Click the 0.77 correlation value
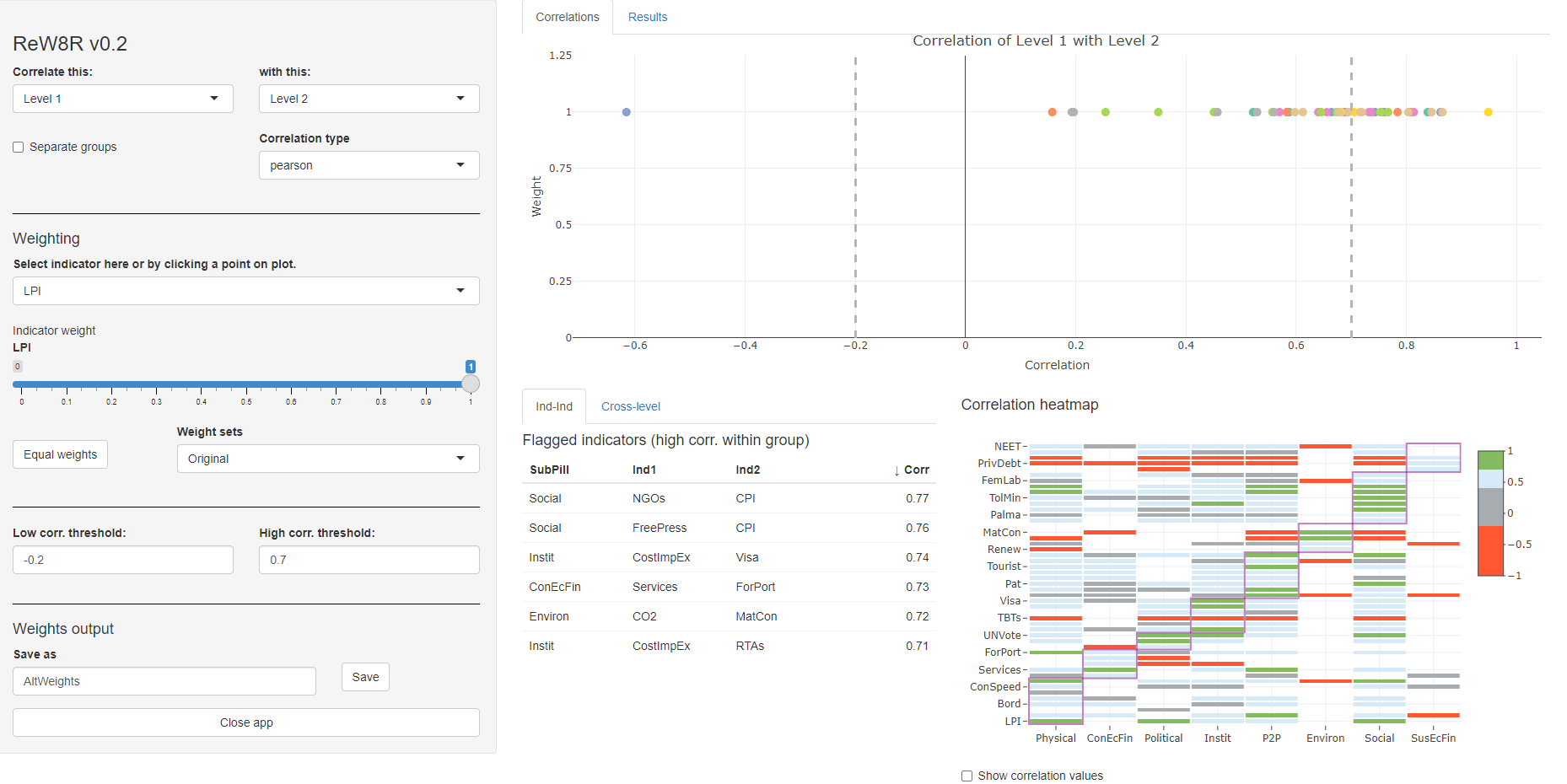Image resolution: width=1567 pixels, height=784 pixels. pos(917,498)
